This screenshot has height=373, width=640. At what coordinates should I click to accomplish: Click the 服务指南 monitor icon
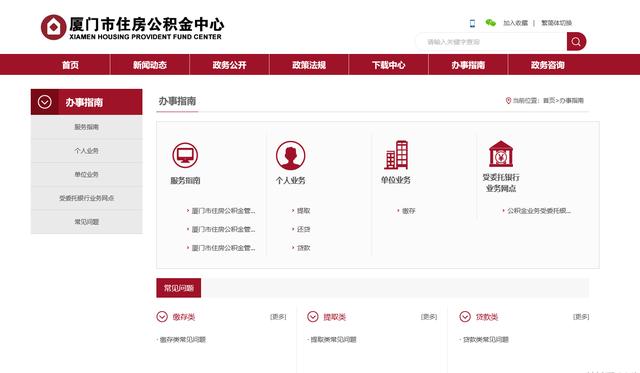(x=185, y=155)
